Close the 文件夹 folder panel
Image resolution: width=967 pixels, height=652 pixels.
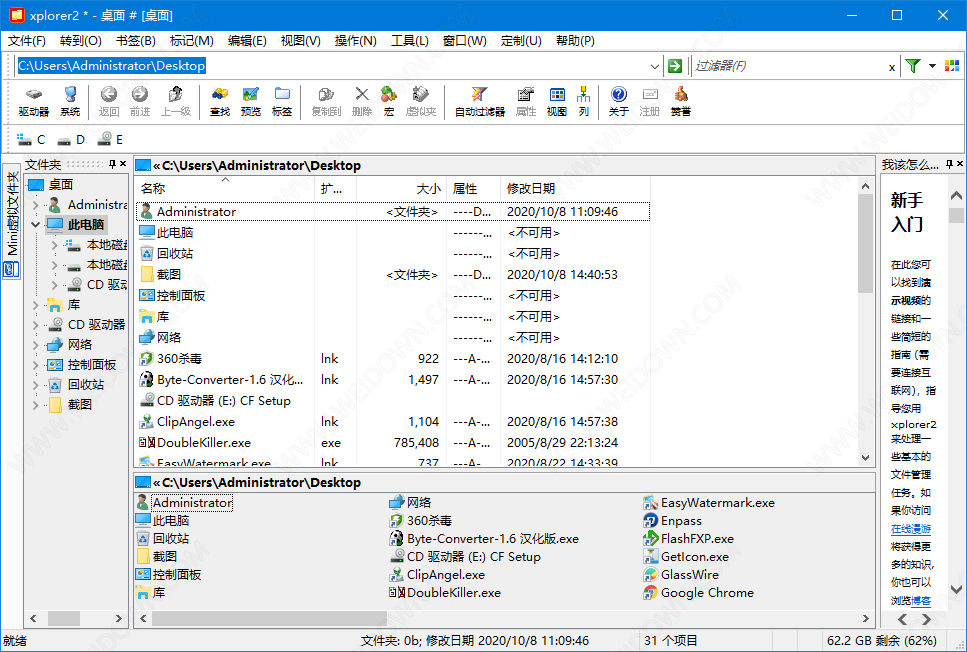[123, 164]
